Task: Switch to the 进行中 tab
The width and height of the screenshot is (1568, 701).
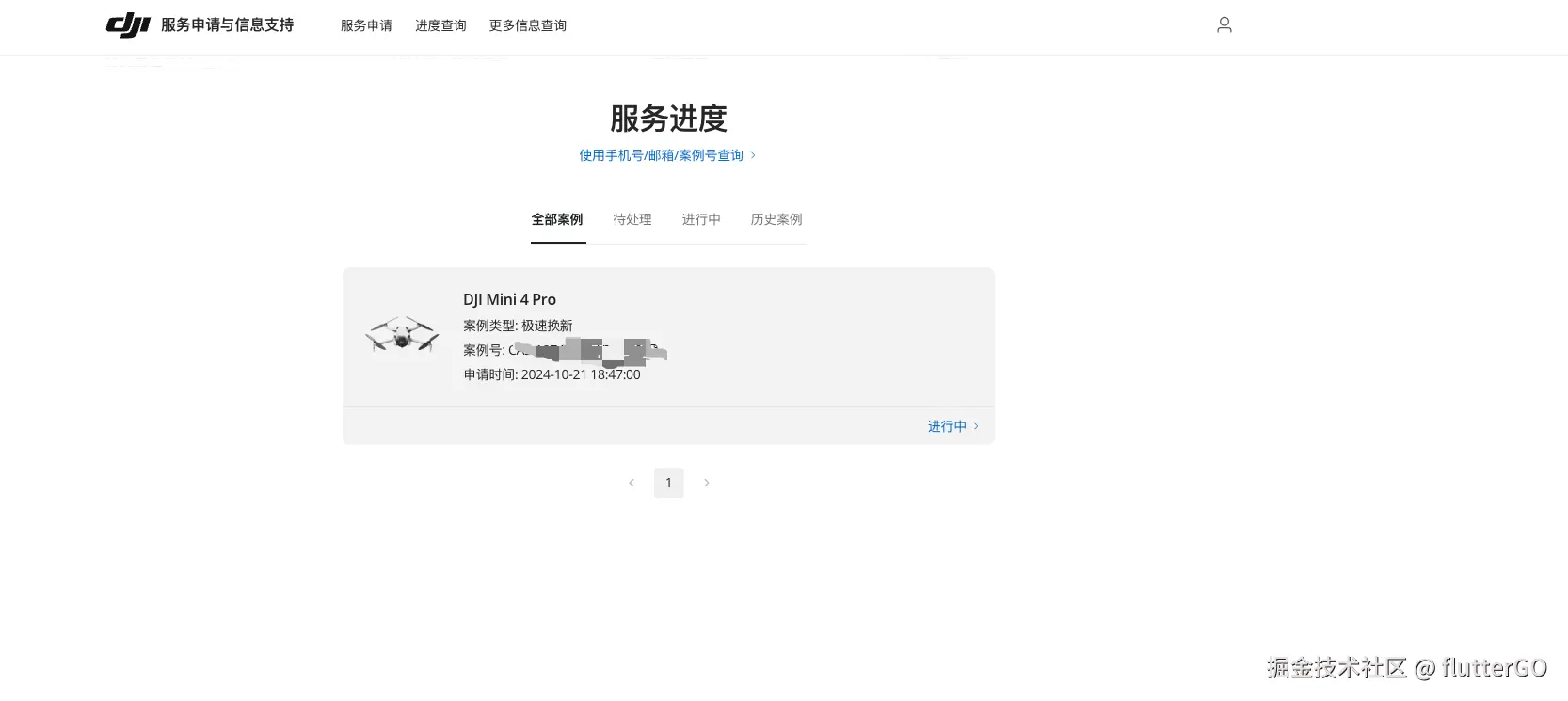Action: tap(701, 219)
